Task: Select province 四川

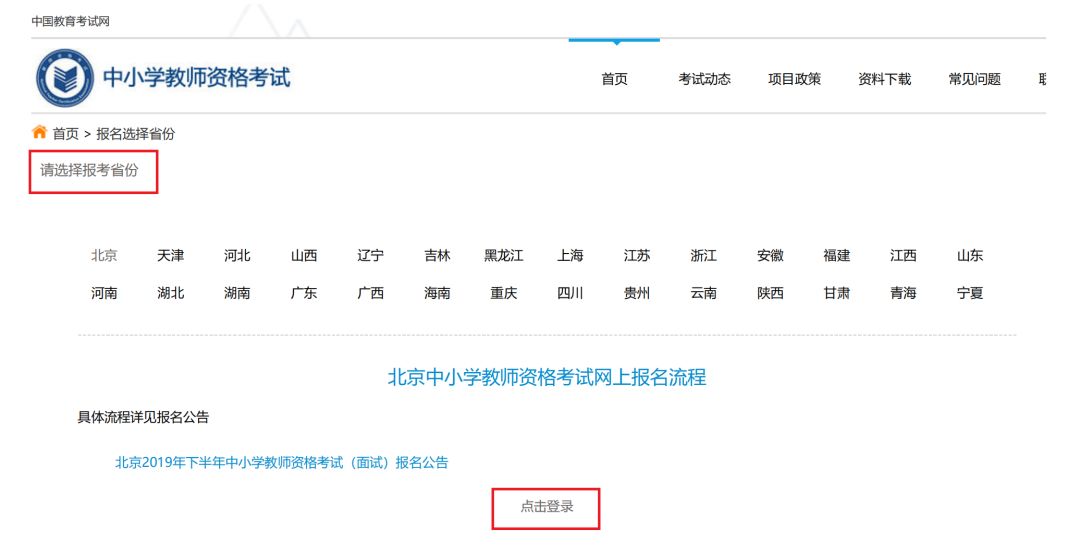Action: coord(570,293)
